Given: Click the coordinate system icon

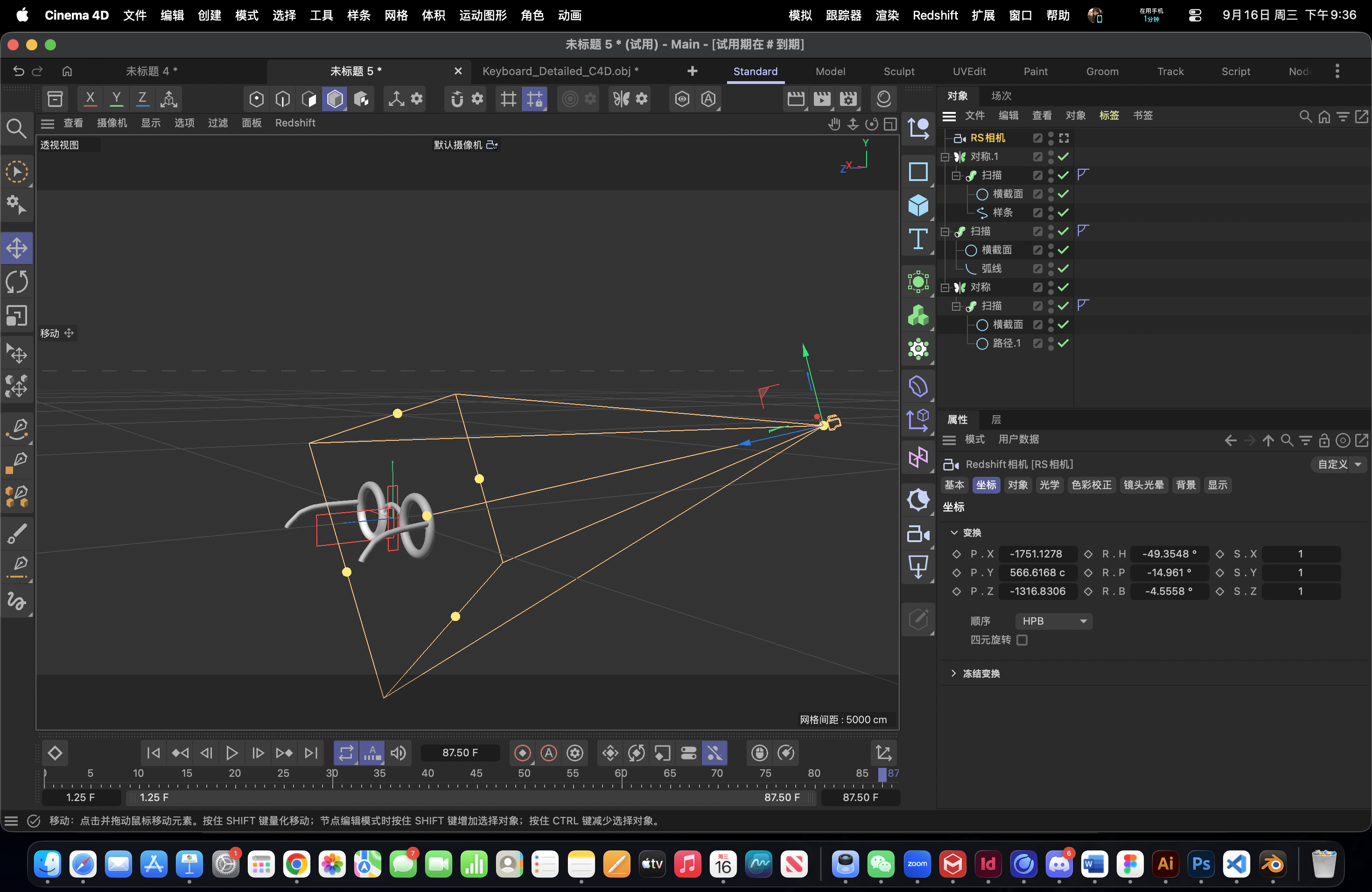Looking at the screenshot, I should click(x=168, y=98).
